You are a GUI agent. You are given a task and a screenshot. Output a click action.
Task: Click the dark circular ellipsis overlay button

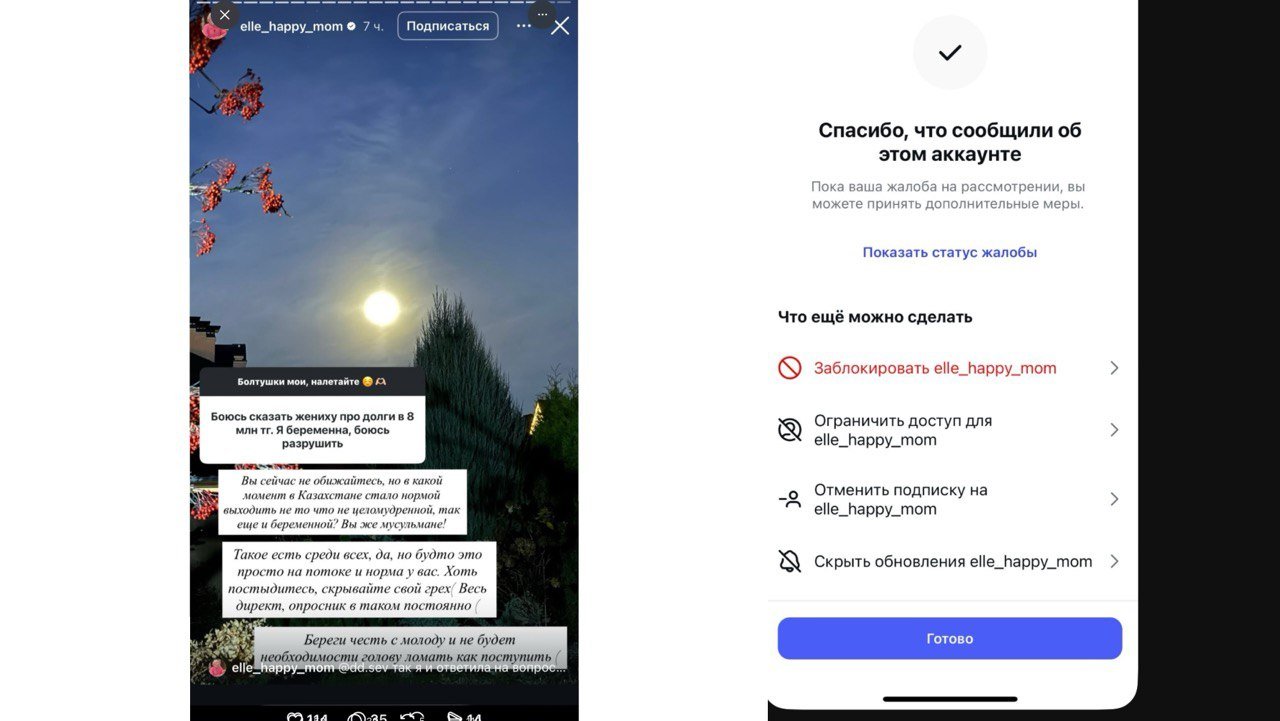click(542, 14)
